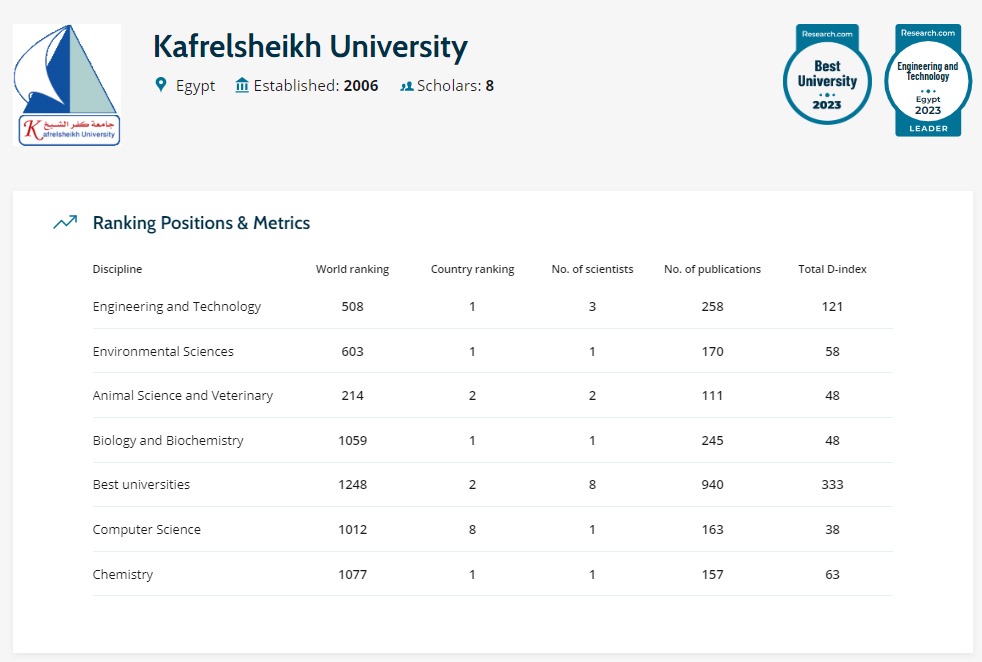Click the institution icon beside Established
982x662 pixels.
[x=242, y=86]
